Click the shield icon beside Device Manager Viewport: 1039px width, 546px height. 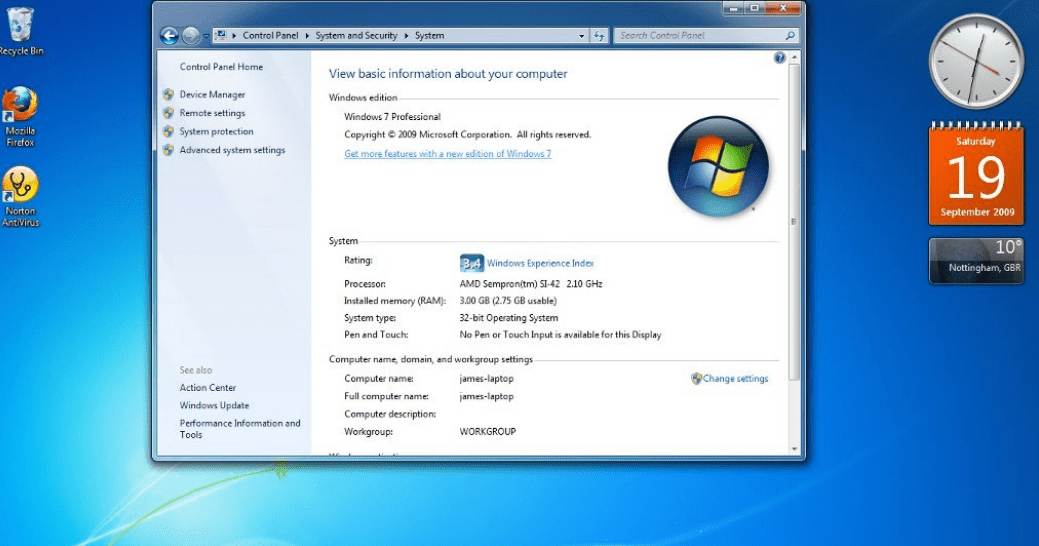click(168, 94)
